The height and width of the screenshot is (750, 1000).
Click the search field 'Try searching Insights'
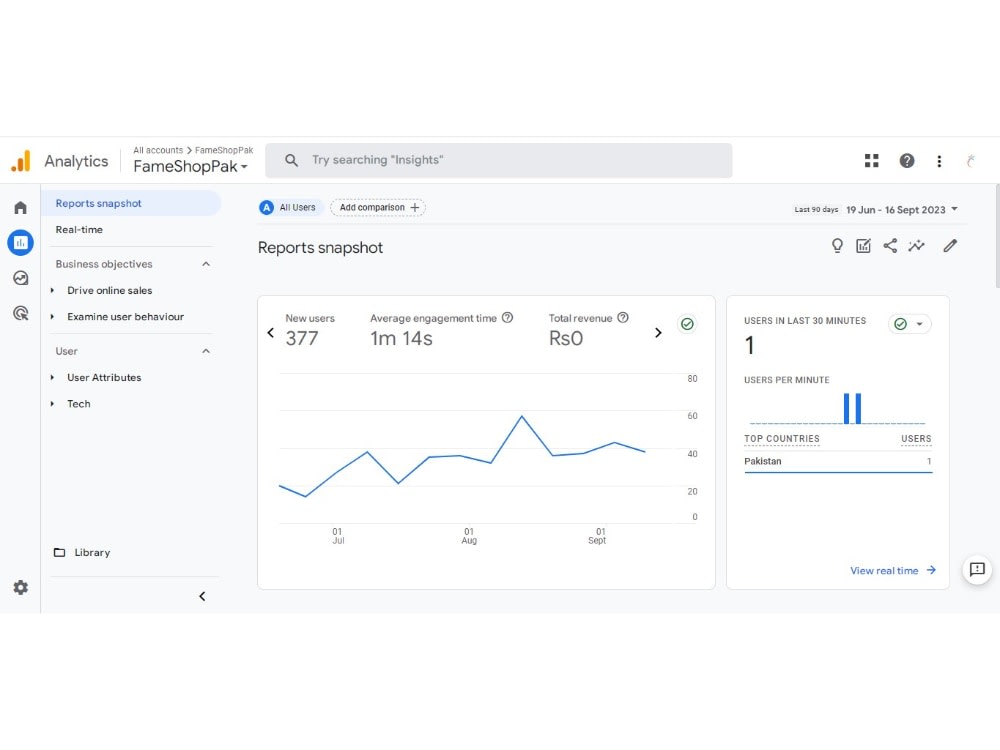[499, 160]
